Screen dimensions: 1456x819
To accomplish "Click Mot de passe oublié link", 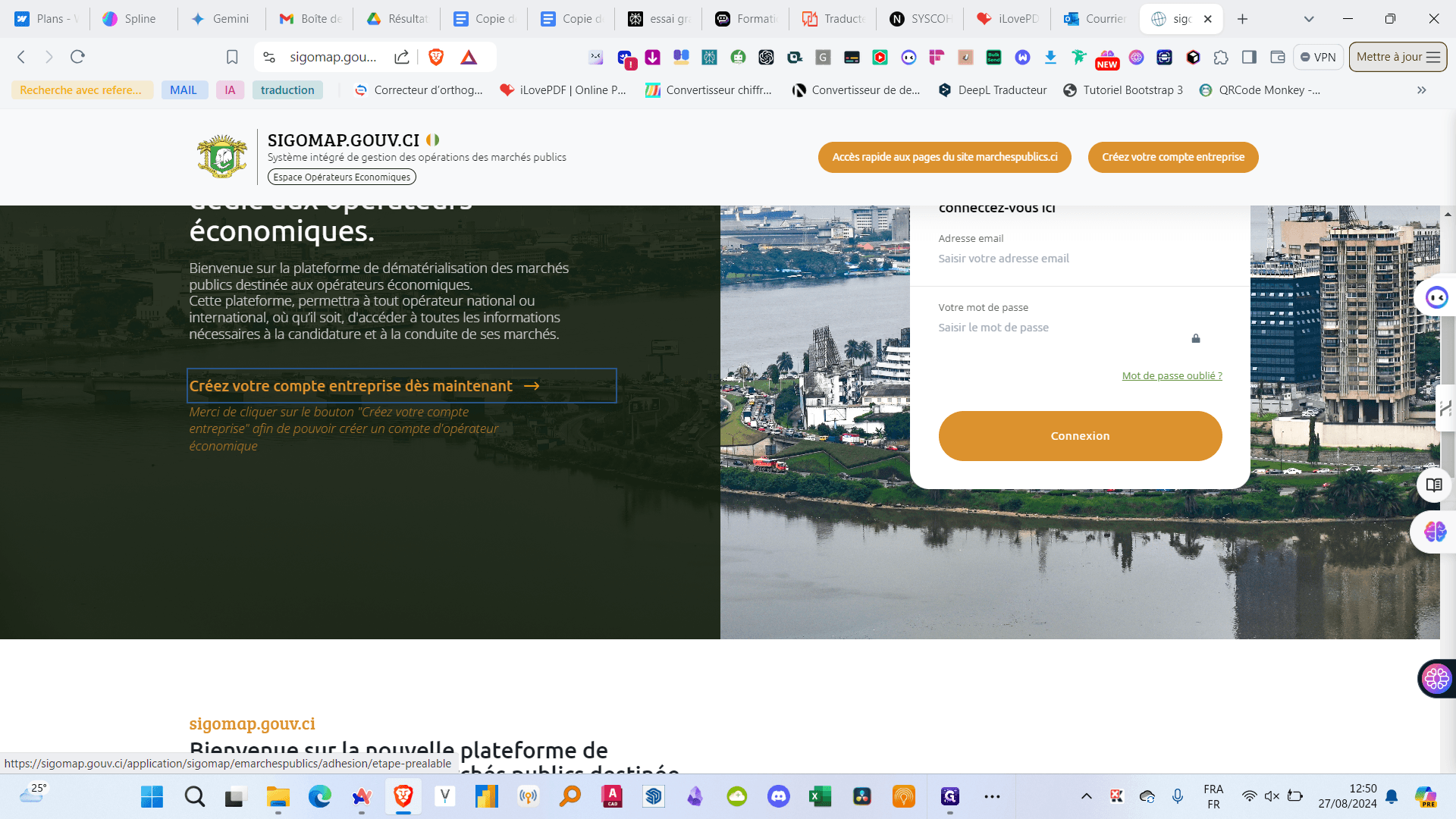I will [x=1172, y=375].
